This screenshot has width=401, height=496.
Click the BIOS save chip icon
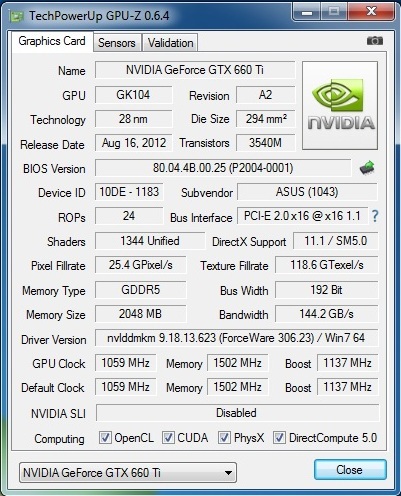pos(367,168)
